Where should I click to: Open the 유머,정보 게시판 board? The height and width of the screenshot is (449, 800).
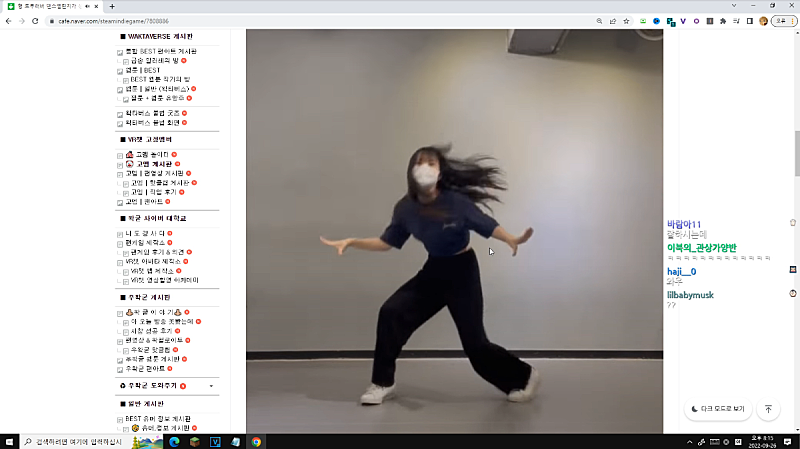click(x=164, y=428)
